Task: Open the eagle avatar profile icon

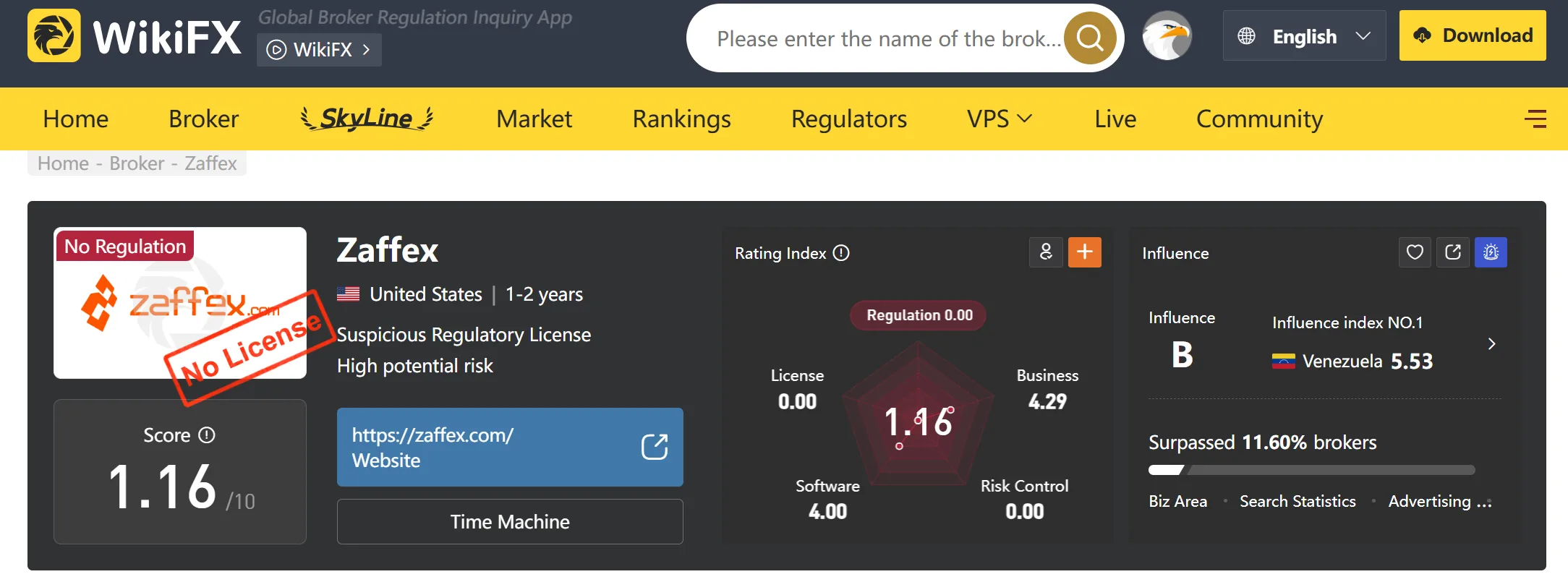Action: [x=1167, y=36]
